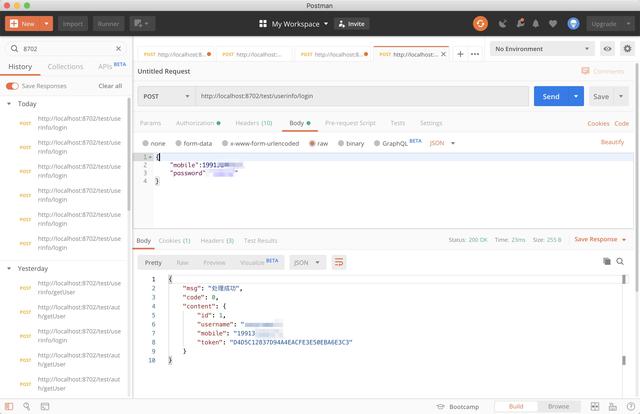Screen dimensions: 640x414
Task: Open the New button dropdown arrow
Action: pos(47,24)
